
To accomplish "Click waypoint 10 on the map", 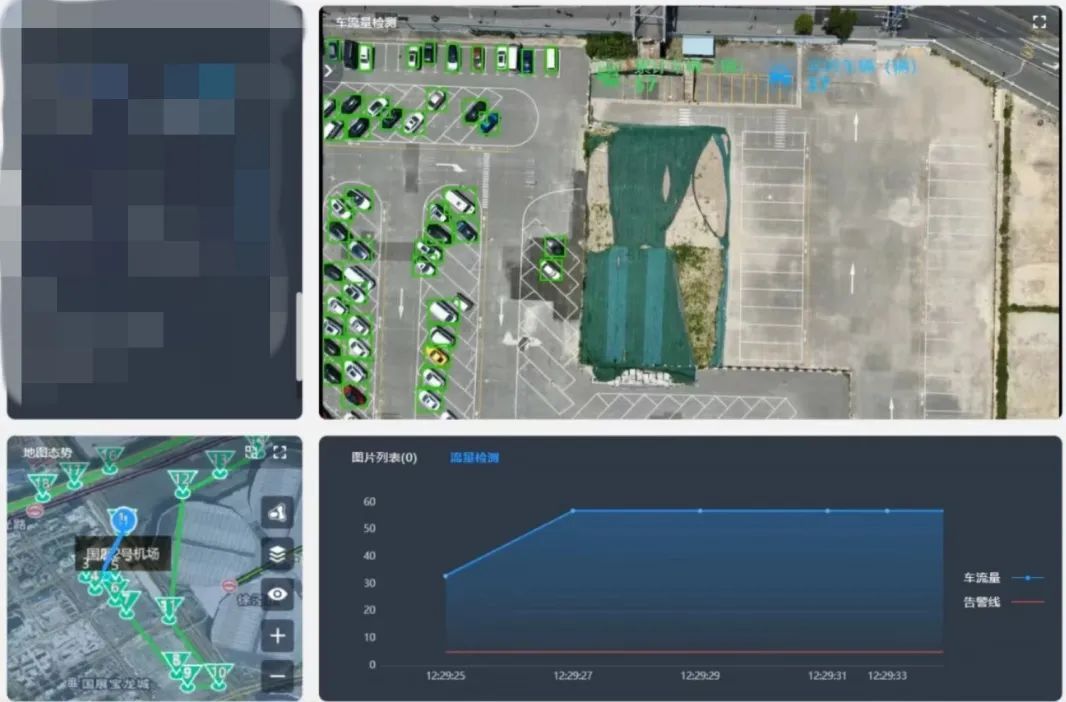I will click(x=219, y=672).
